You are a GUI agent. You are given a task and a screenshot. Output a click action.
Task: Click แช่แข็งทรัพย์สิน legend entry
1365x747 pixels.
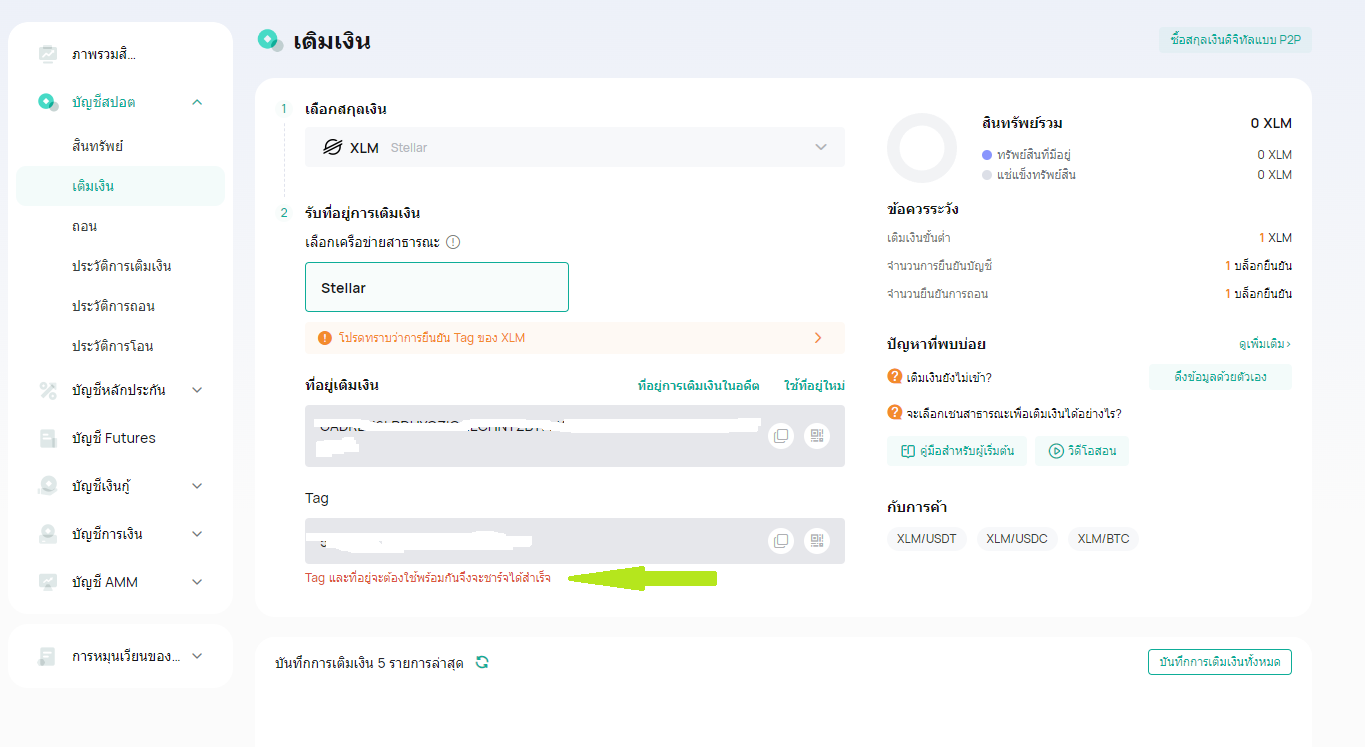(x=1029, y=175)
